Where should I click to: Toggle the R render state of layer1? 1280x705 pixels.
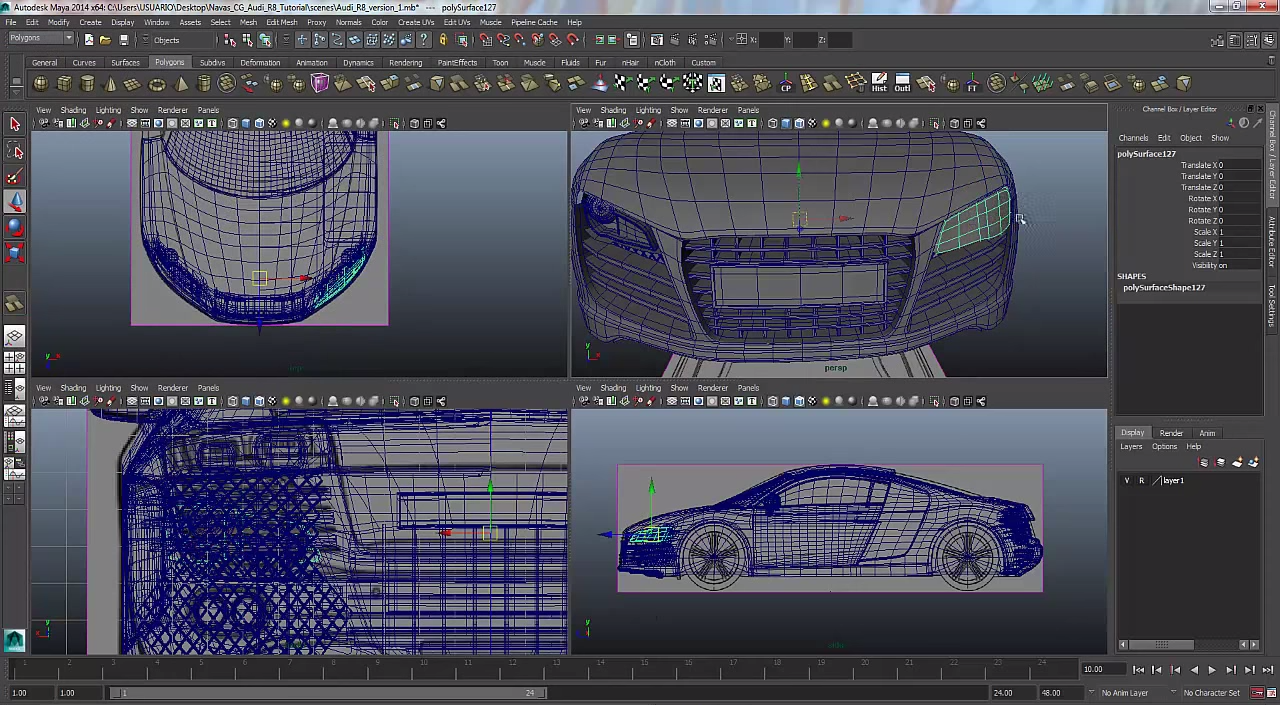(x=1141, y=481)
